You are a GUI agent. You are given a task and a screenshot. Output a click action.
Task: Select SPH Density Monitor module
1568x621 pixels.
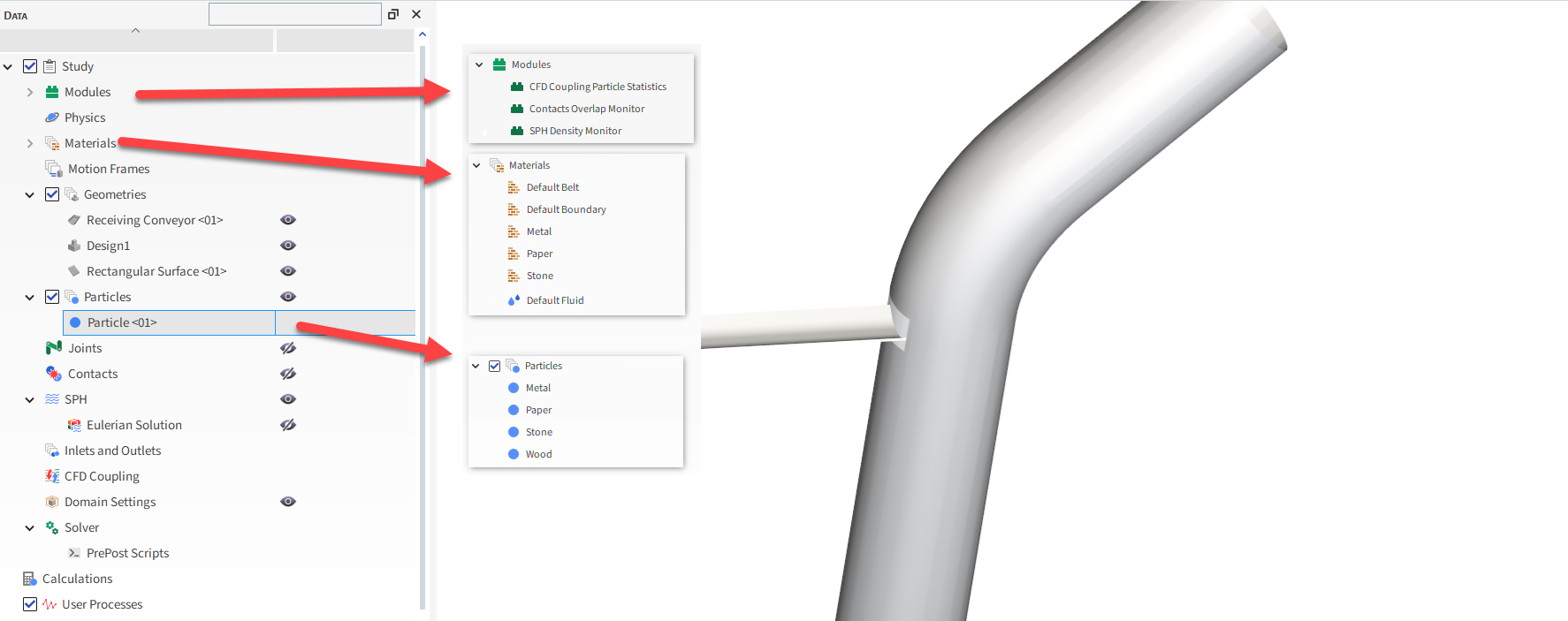tap(575, 131)
